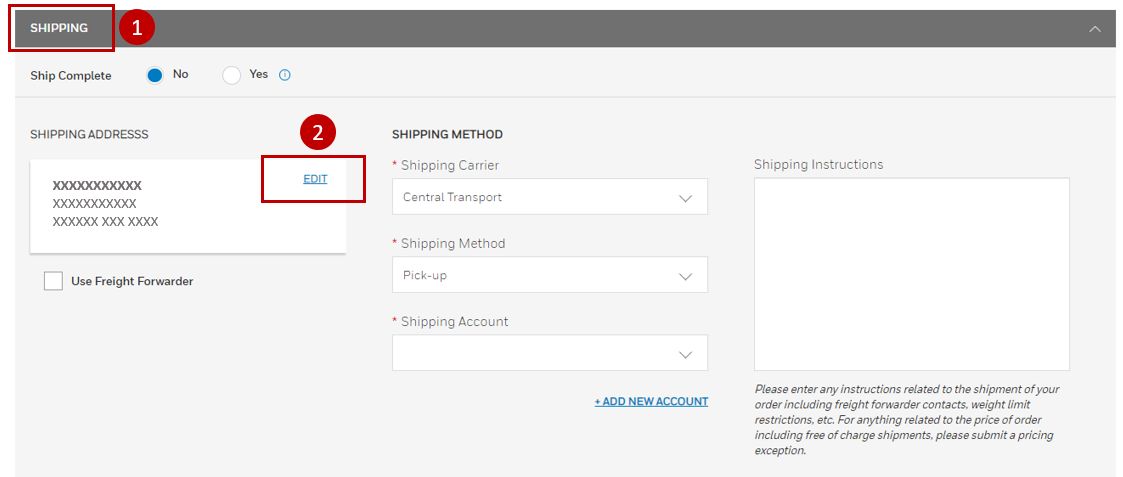Click the red number 1 badge
The height and width of the screenshot is (477, 1123).
(137, 28)
